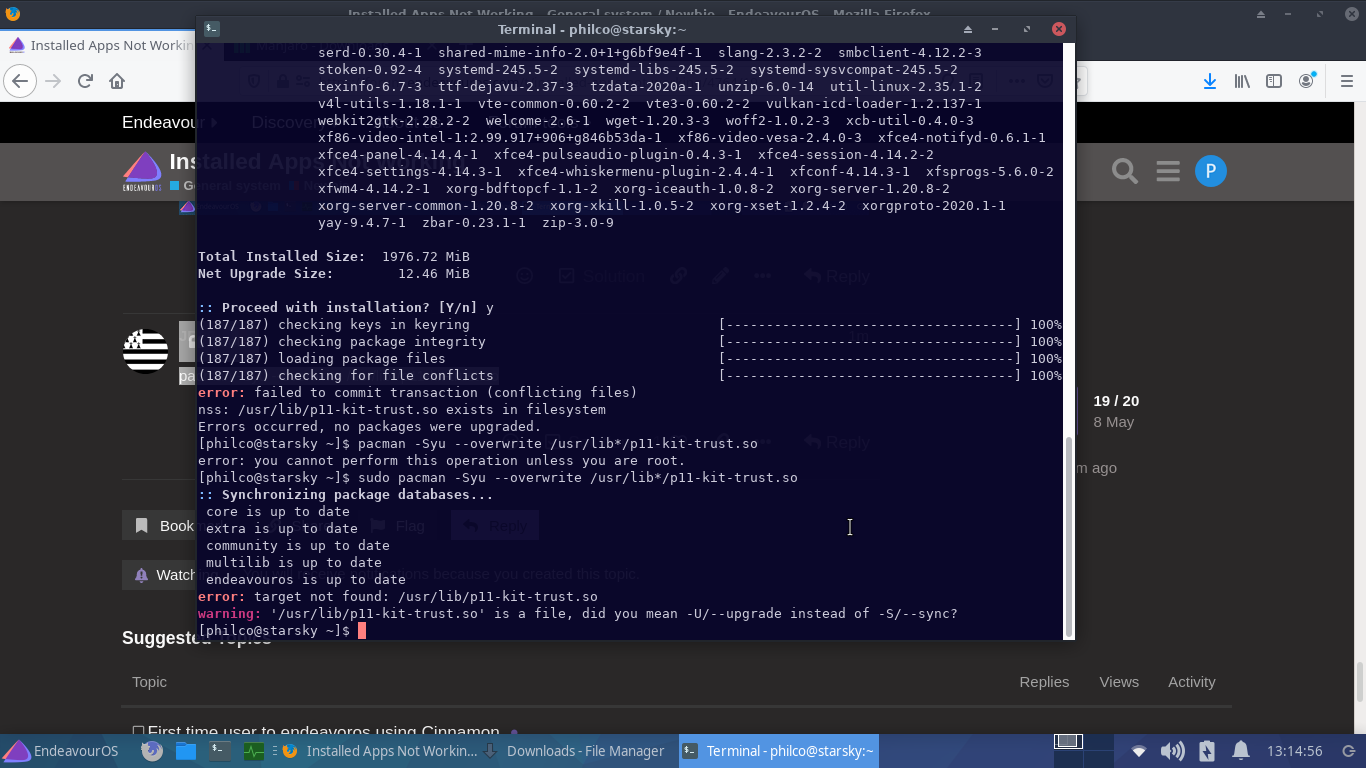Click session logout icon in tray
Screen dimensions: 1366x768
[1348, 751]
